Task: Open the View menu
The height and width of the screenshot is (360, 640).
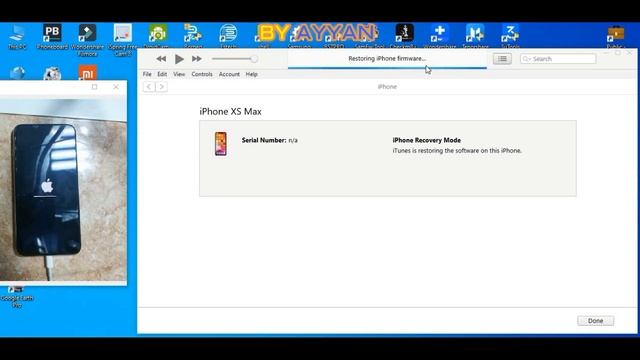Action: [x=179, y=74]
